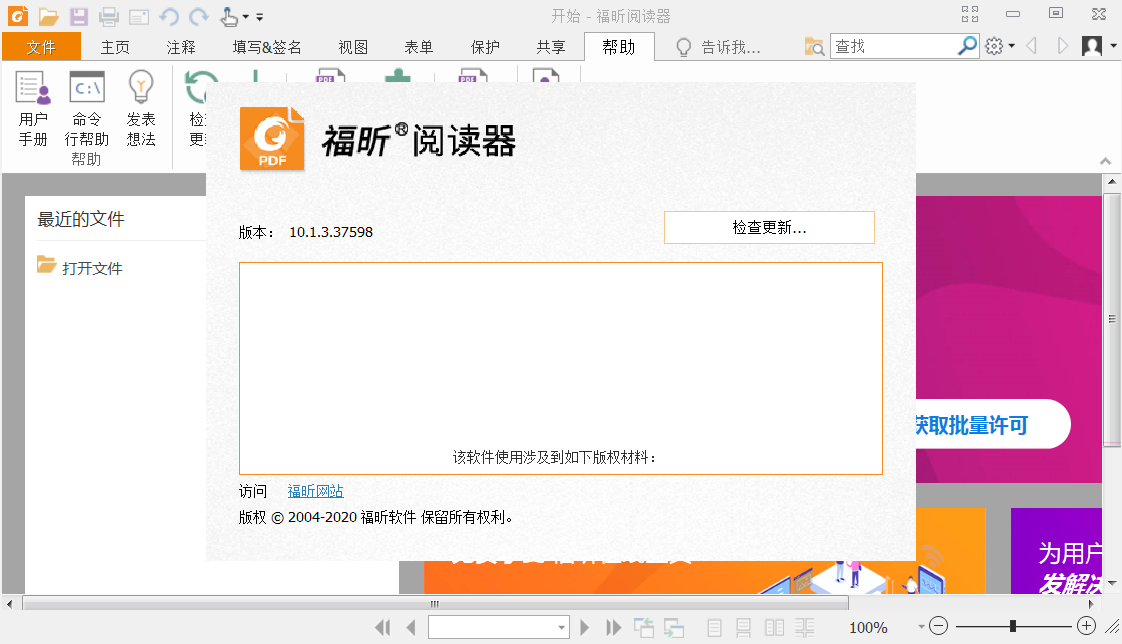Switch to the 保护 tab
The image size is (1122, 644).
(485, 47)
